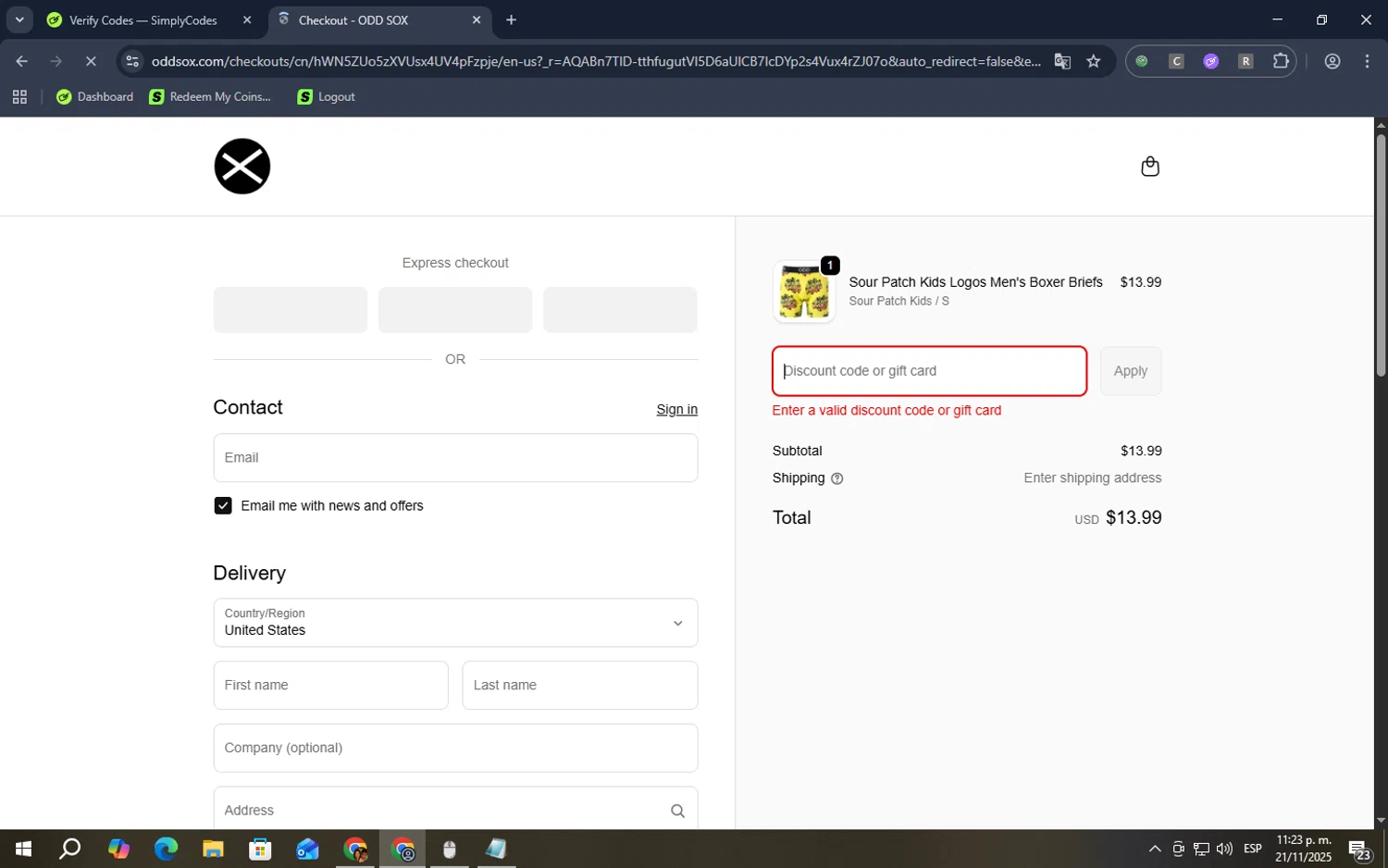The height and width of the screenshot is (868, 1388).
Task: Close the Verify Codes tab
Action: point(247,19)
